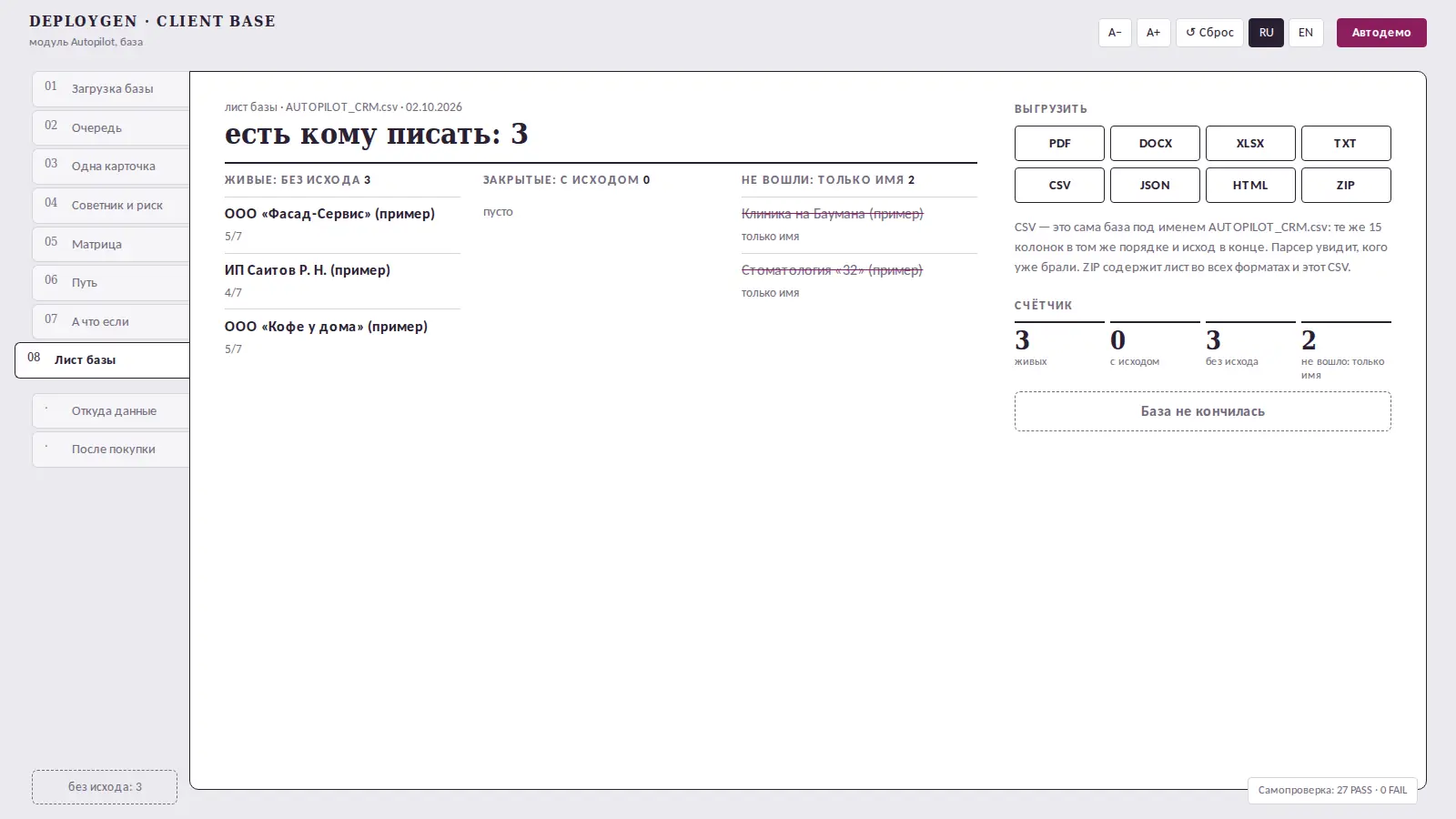Export the sheet as HTML
Image resolution: width=1456 pixels, height=819 pixels.
click(1250, 185)
